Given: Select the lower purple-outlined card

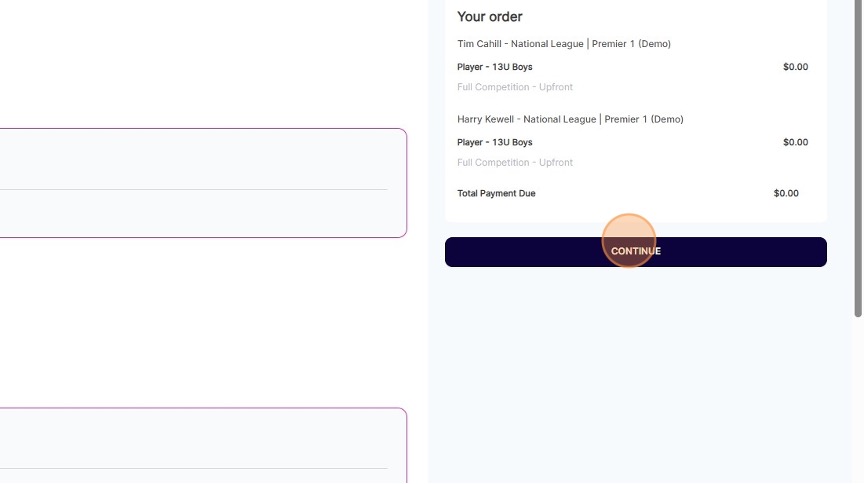Looking at the screenshot, I should (x=200, y=440).
